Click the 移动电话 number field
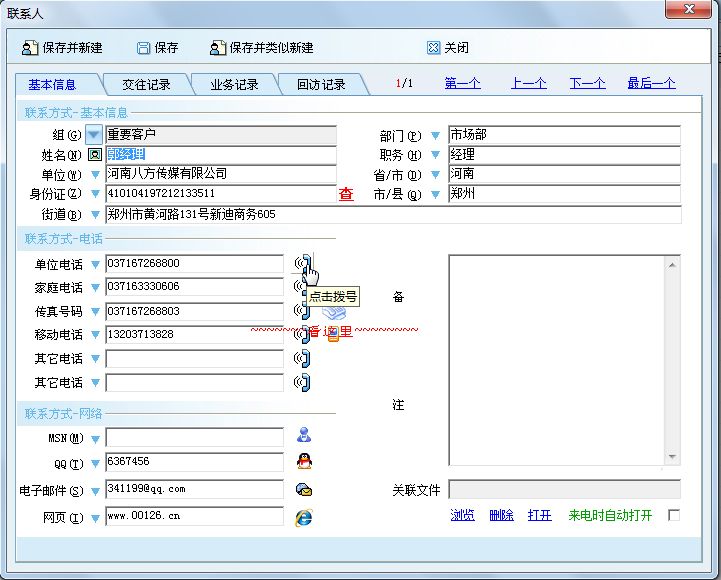The height and width of the screenshot is (580, 721). pyautogui.click(x=194, y=335)
